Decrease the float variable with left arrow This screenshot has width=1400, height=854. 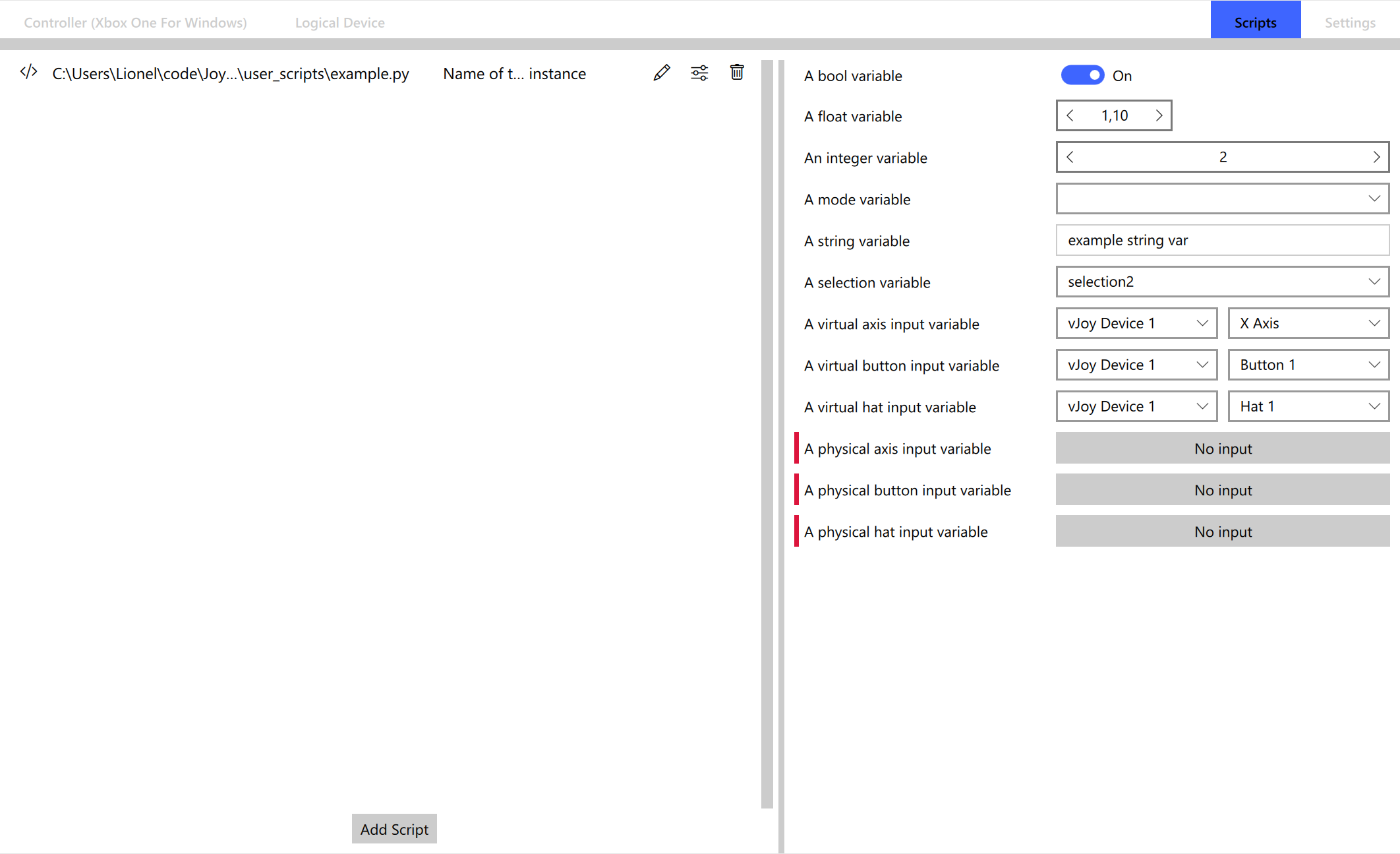1070,115
